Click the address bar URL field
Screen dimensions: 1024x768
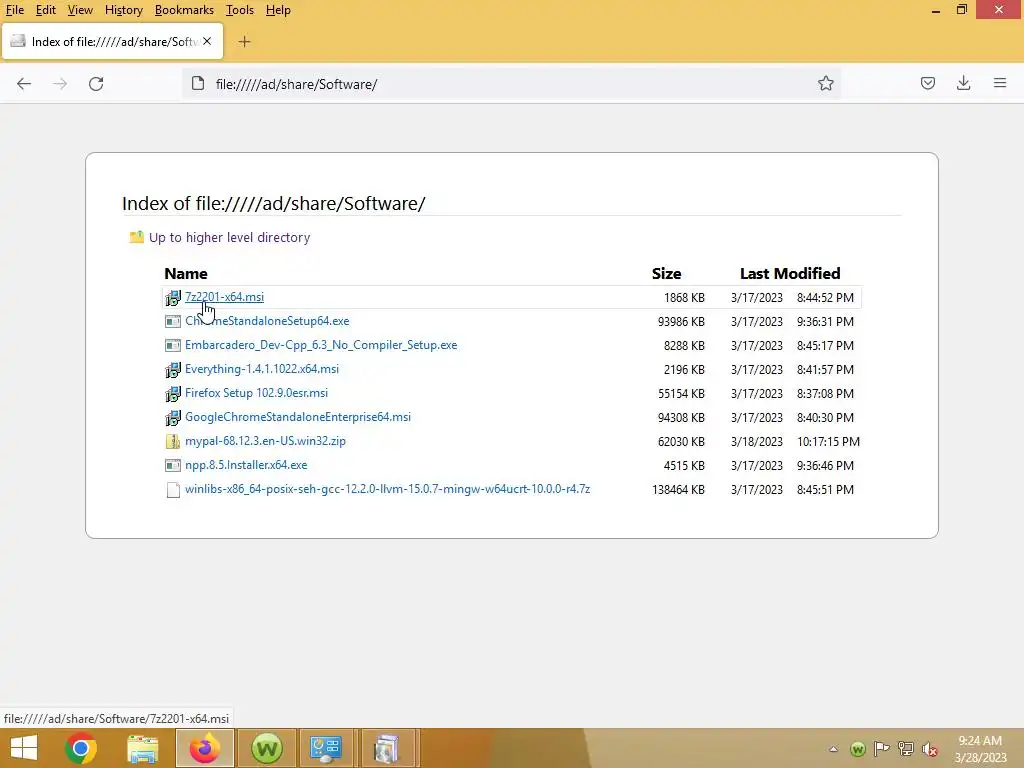pos(509,84)
